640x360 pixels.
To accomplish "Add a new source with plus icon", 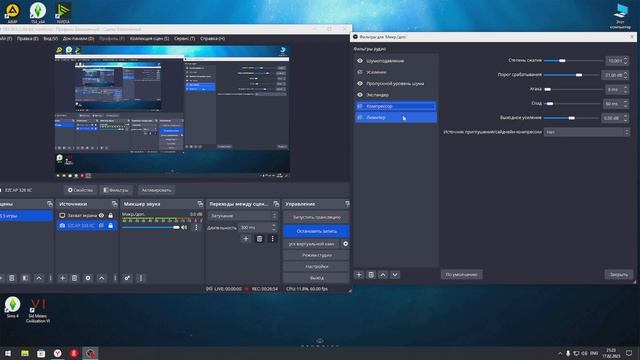I will [62, 278].
